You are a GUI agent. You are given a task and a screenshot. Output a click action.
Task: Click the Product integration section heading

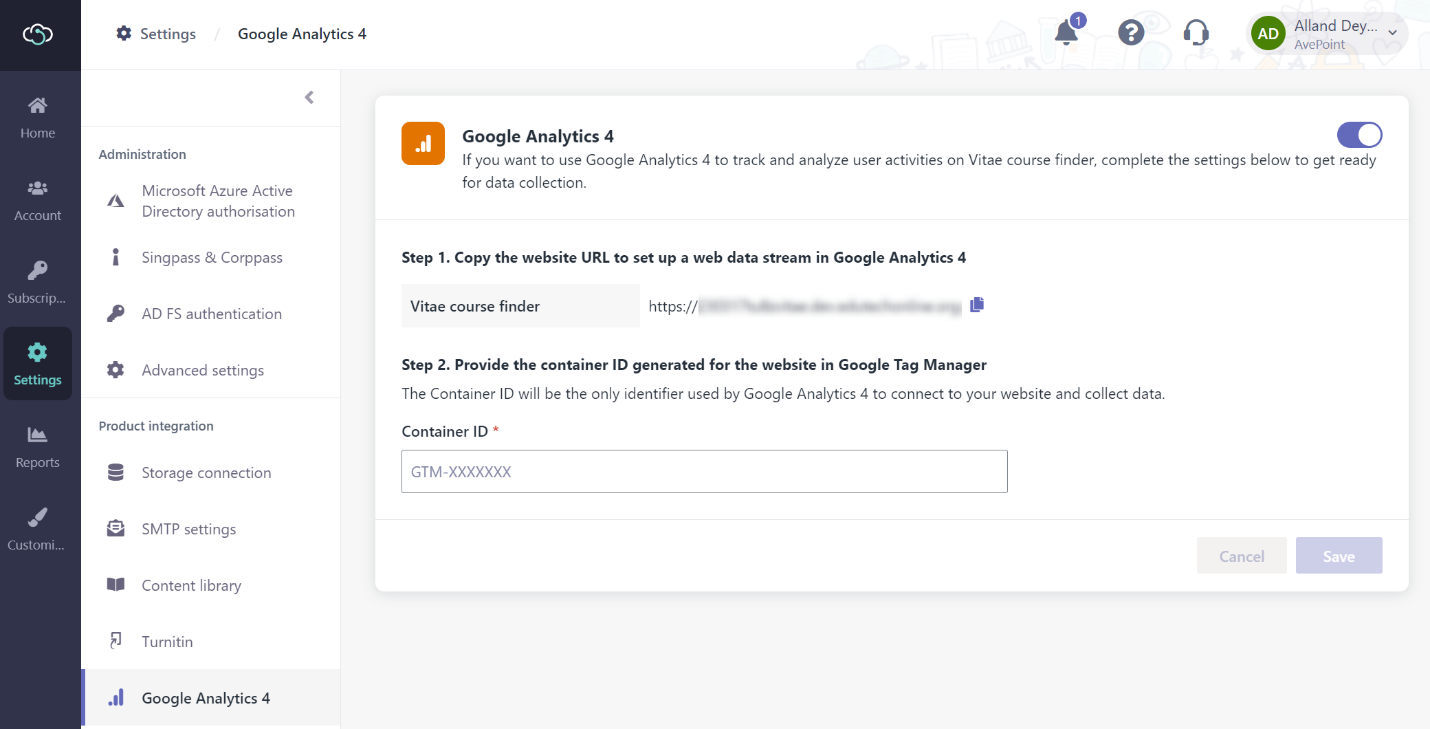156,426
